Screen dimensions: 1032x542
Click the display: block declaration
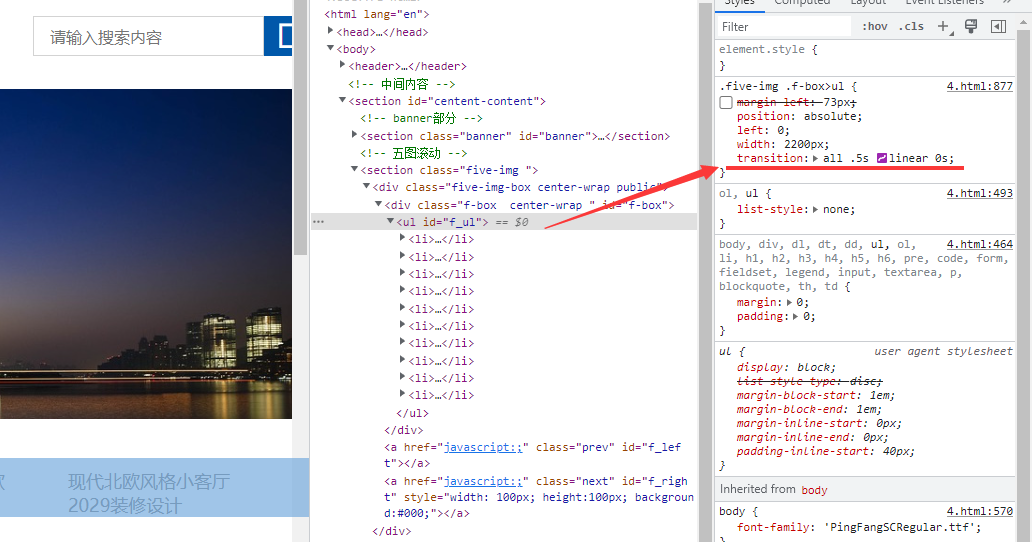click(x=787, y=367)
